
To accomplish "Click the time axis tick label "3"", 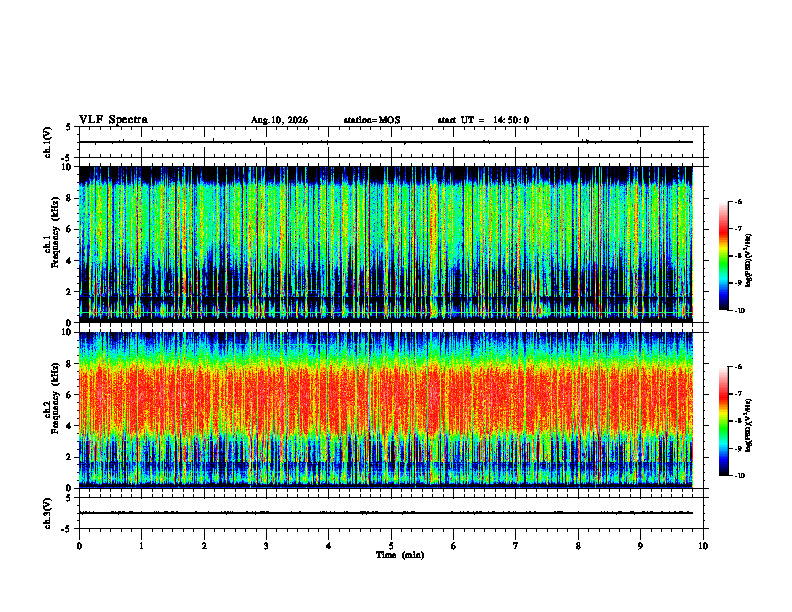I will (266, 546).
